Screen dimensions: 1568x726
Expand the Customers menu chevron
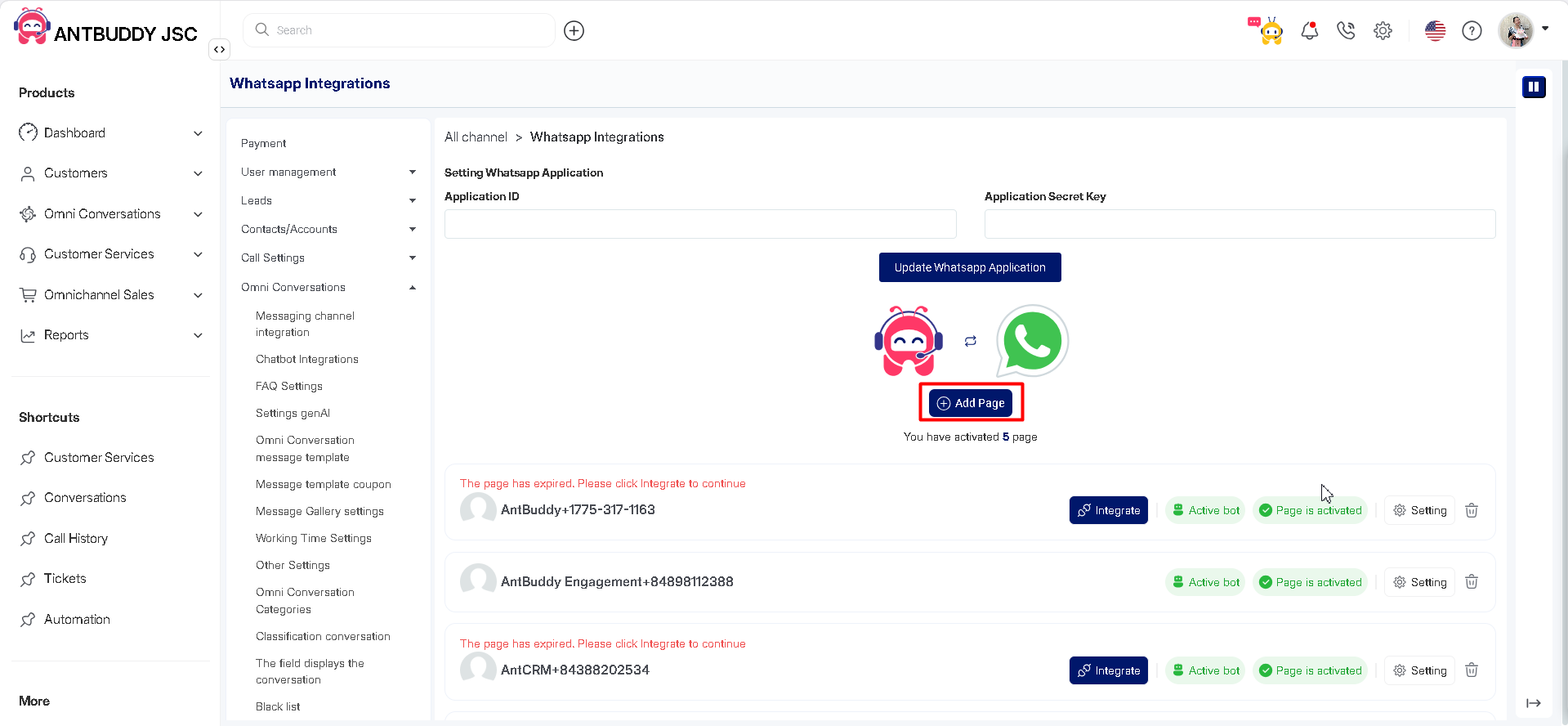coord(198,173)
